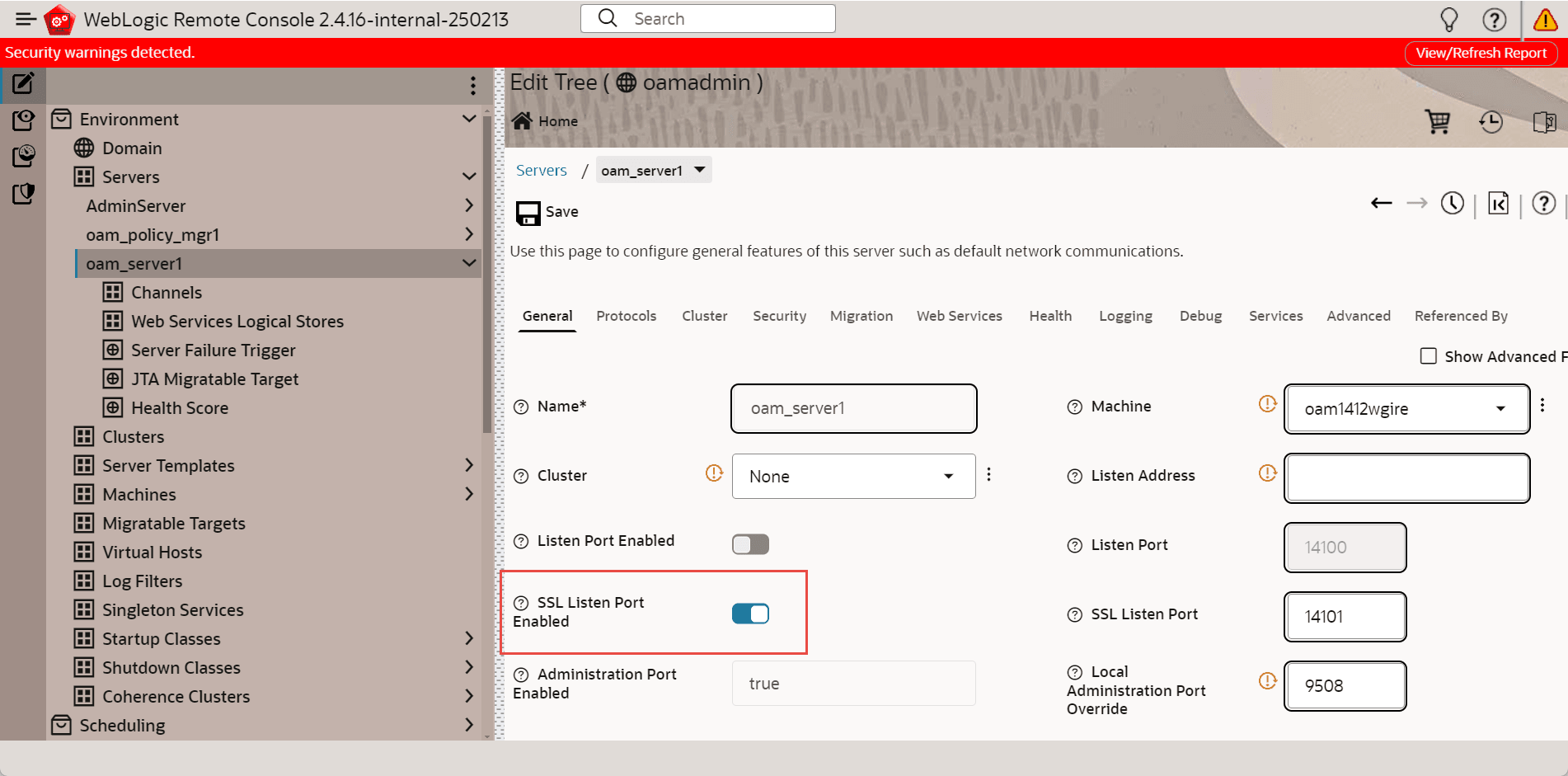Open the hamburger navigation menu
Image resolution: width=1568 pixels, height=776 pixels.
coord(26,19)
